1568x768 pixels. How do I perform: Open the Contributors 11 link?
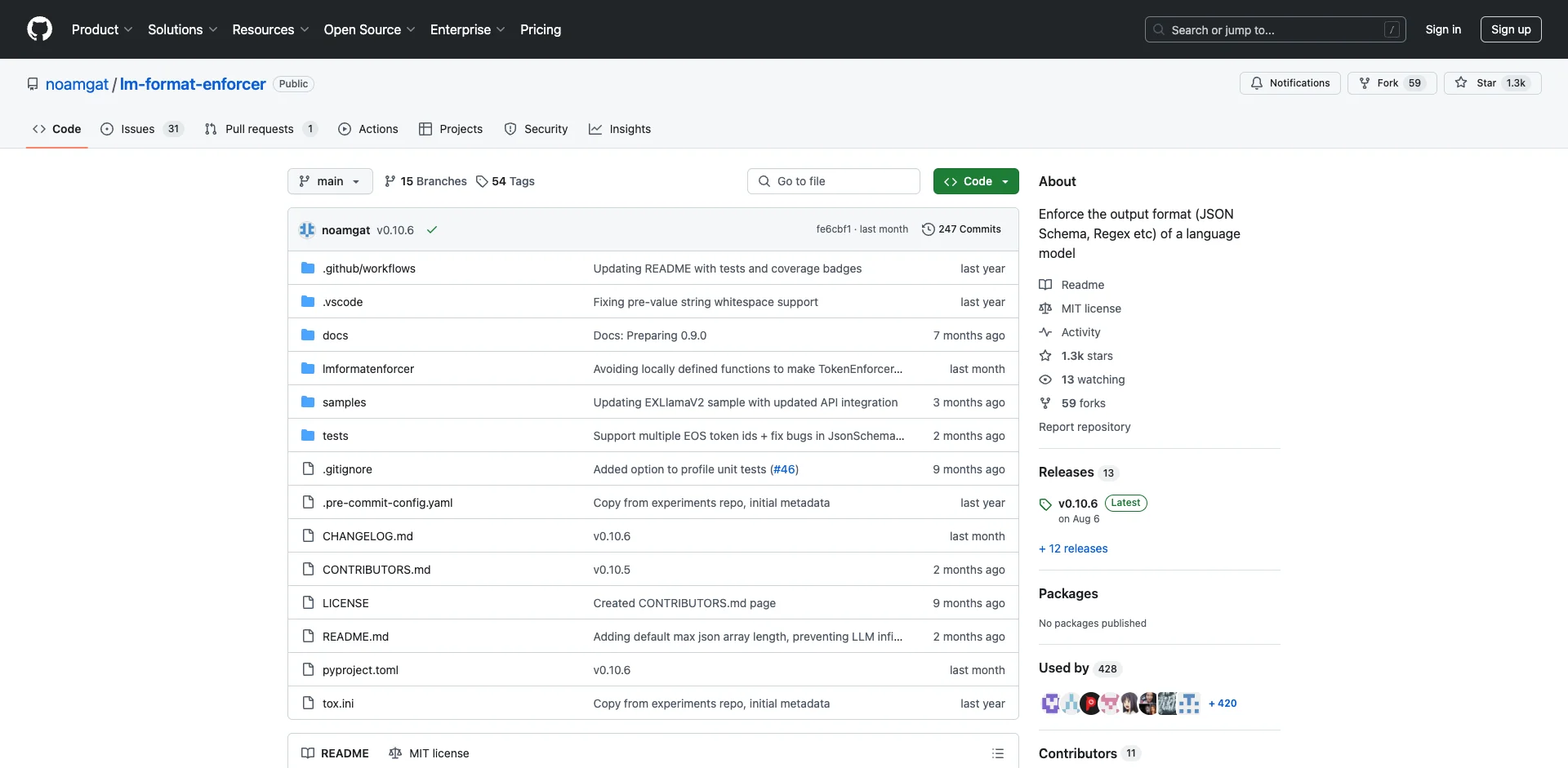click(1089, 753)
